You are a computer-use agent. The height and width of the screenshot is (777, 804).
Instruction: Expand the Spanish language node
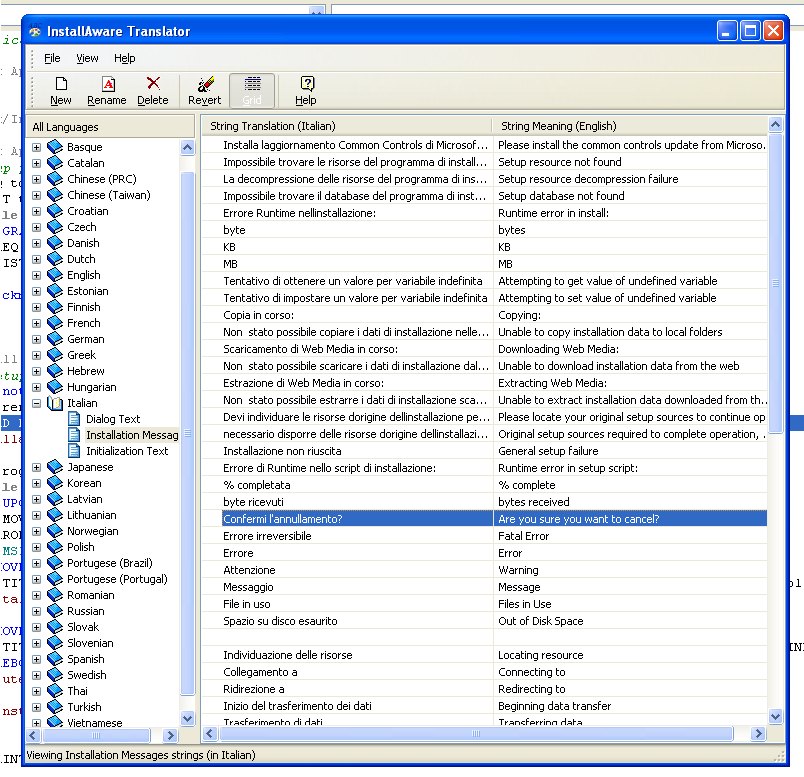36,659
